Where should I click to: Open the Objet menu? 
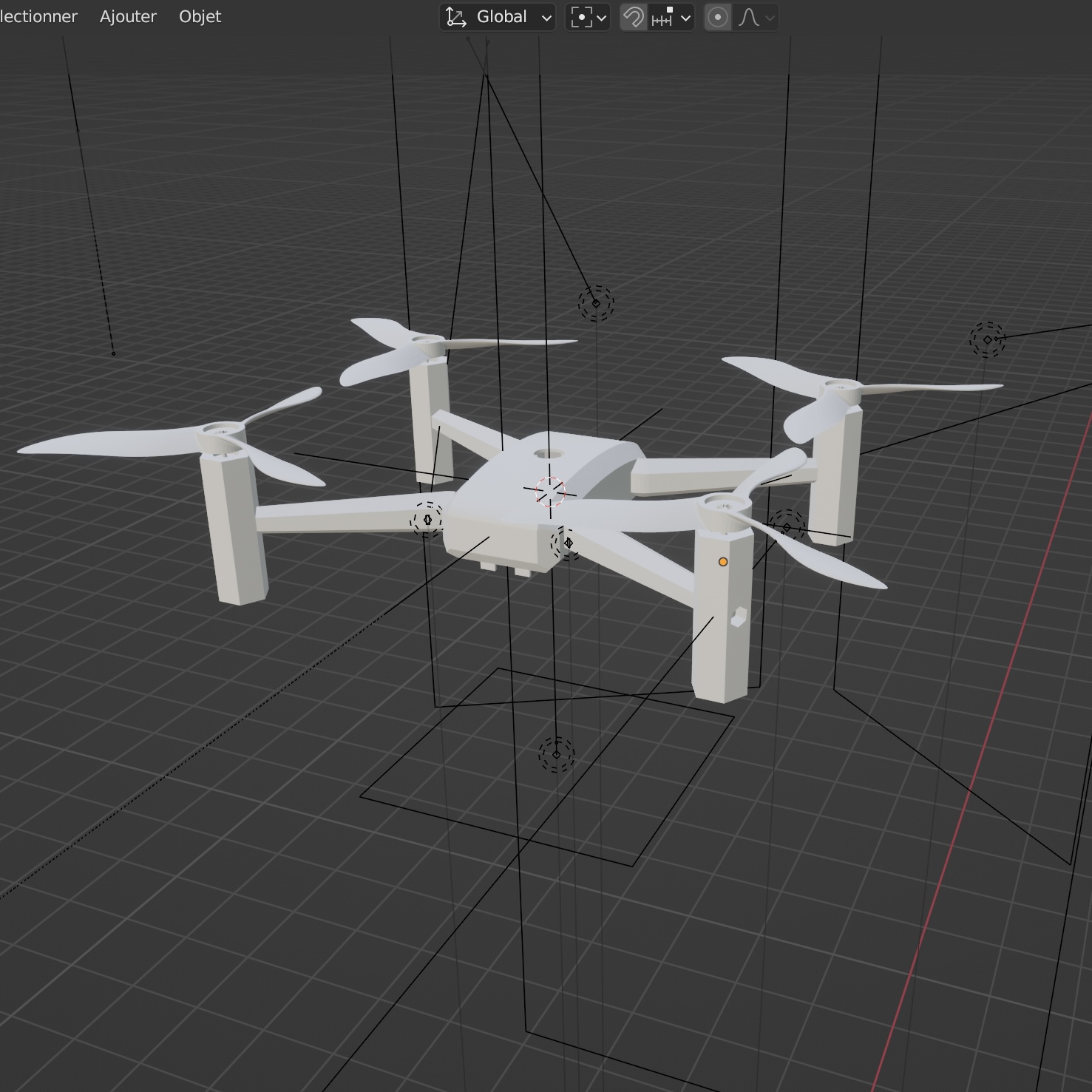click(x=199, y=16)
